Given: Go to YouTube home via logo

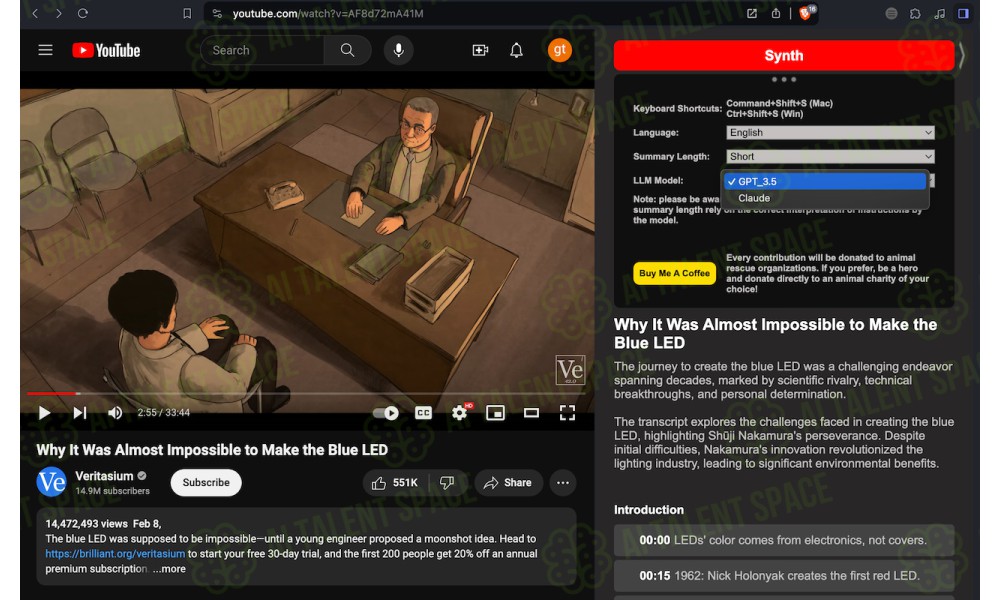Looking at the screenshot, I should 106,50.
